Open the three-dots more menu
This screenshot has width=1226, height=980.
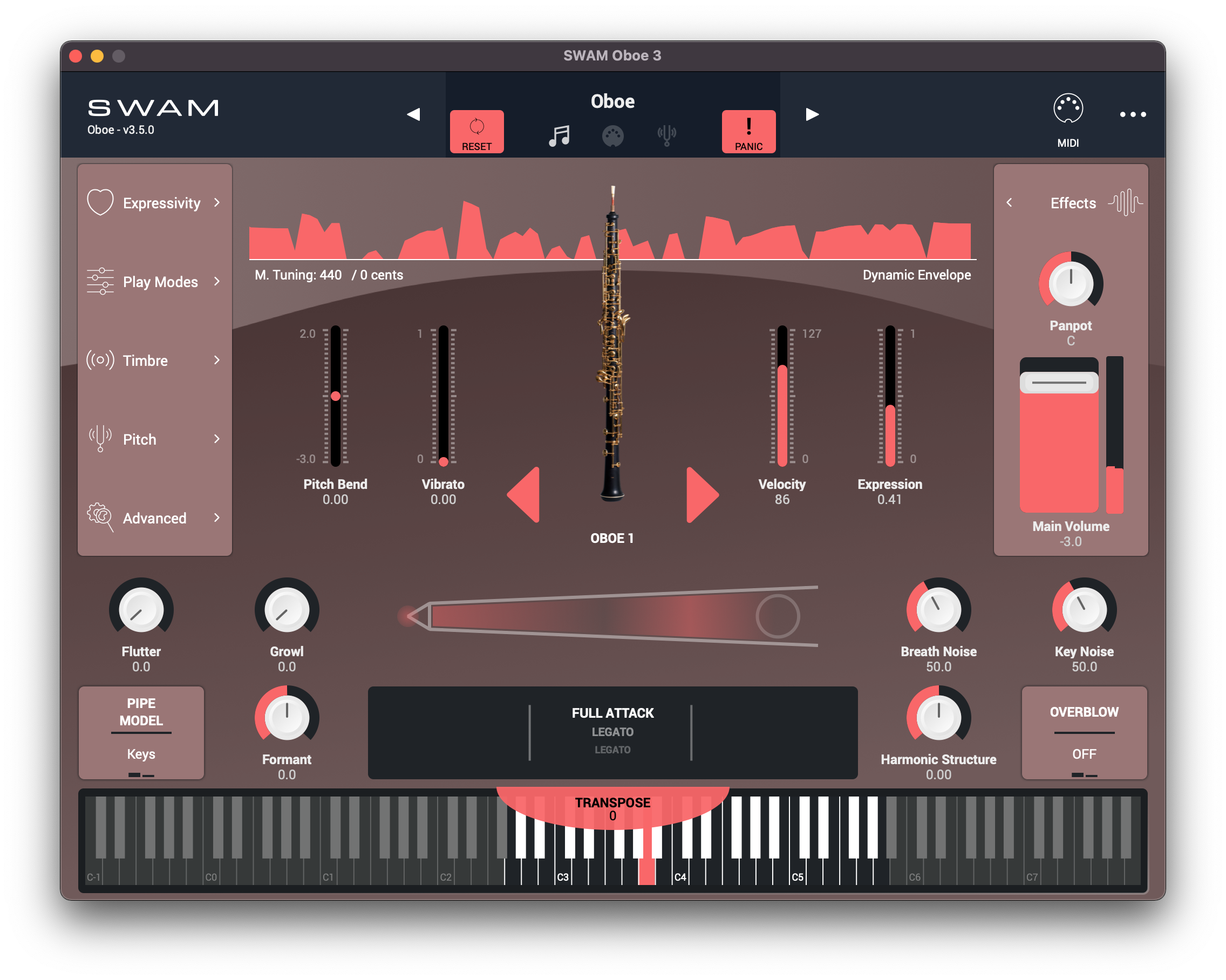point(1132,114)
